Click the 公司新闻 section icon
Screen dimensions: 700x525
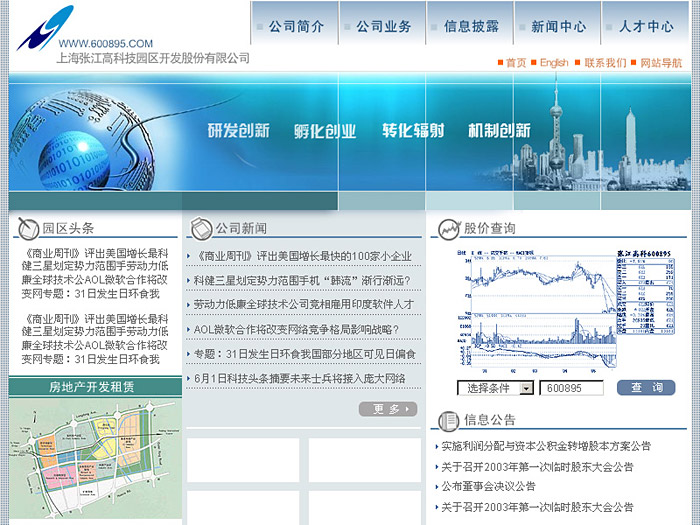(198, 228)
